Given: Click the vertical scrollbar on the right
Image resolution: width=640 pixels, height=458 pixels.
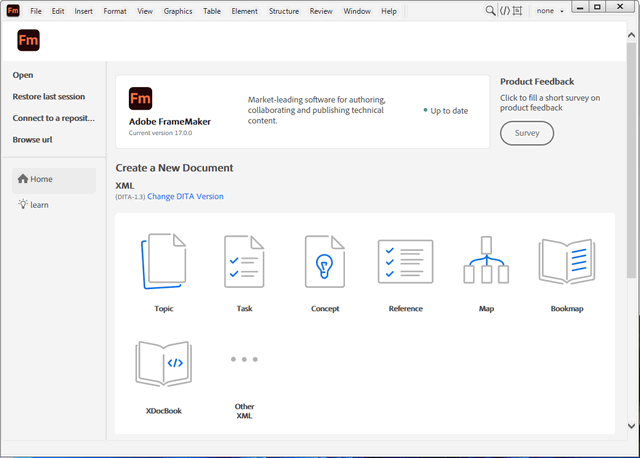Looking at the screenshot, I should point(632,150).
